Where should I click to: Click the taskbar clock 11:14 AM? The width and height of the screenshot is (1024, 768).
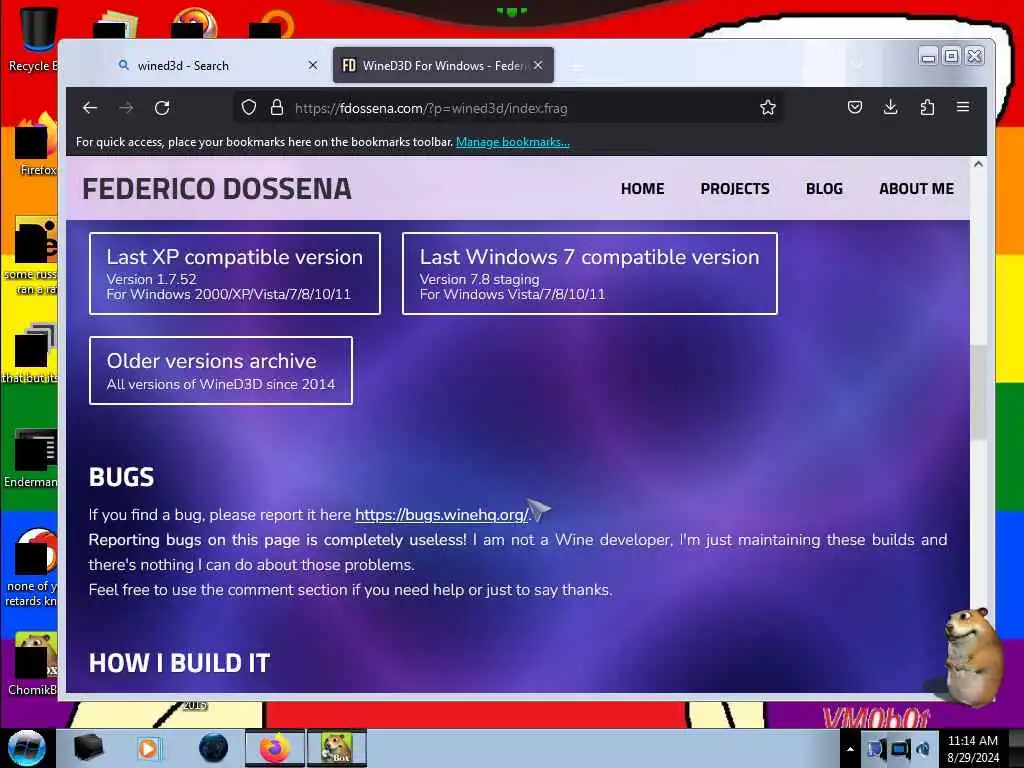[x=973, y=748]
